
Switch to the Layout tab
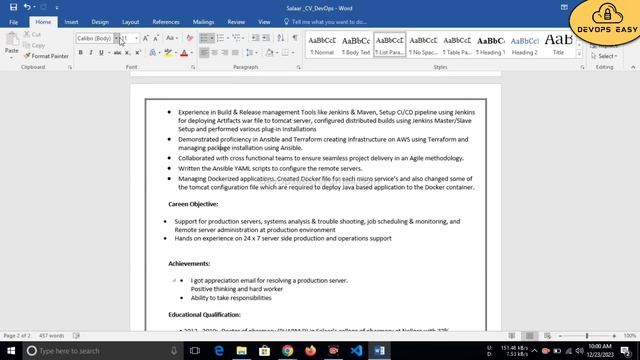(131, 22)
